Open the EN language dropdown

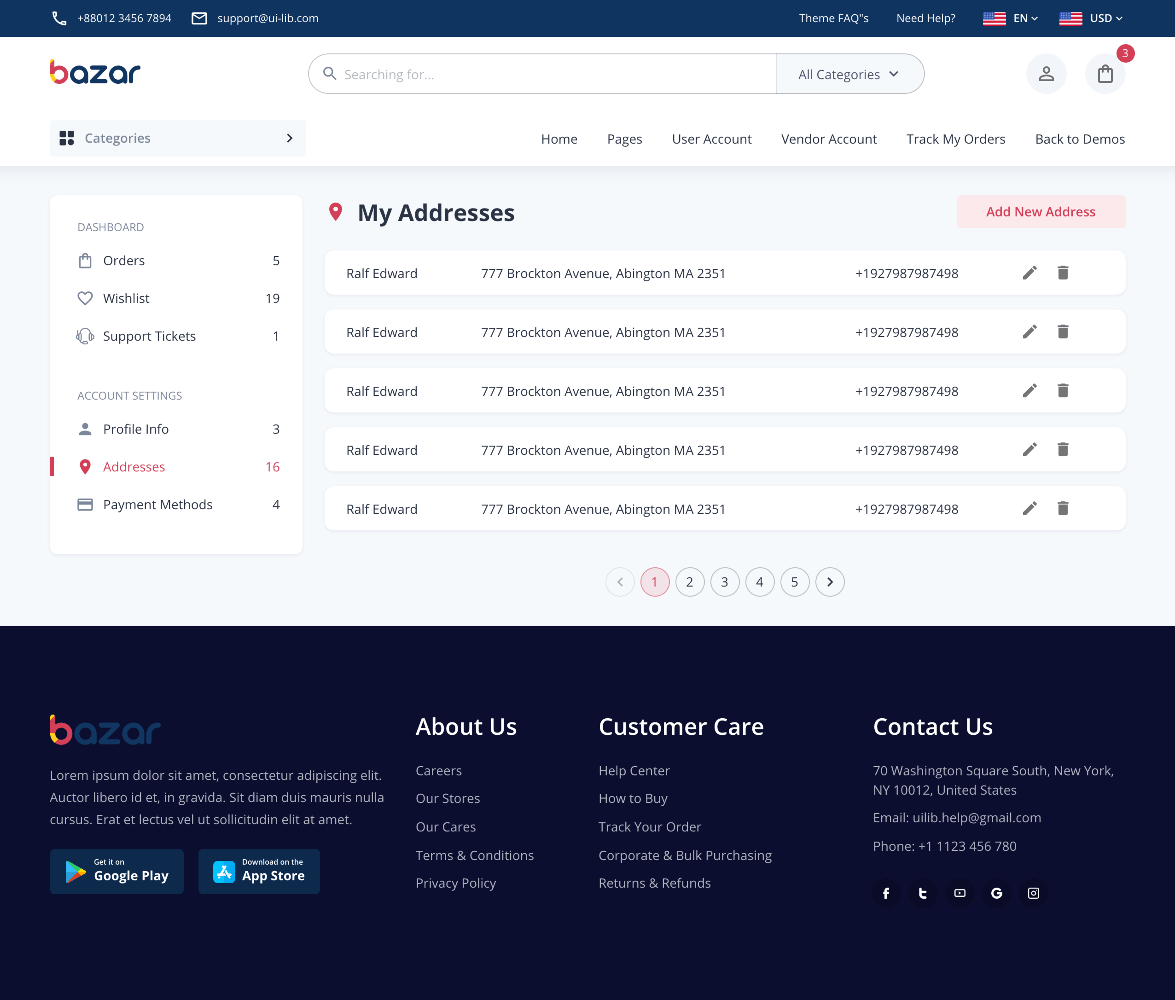[x=1011, y=18]
